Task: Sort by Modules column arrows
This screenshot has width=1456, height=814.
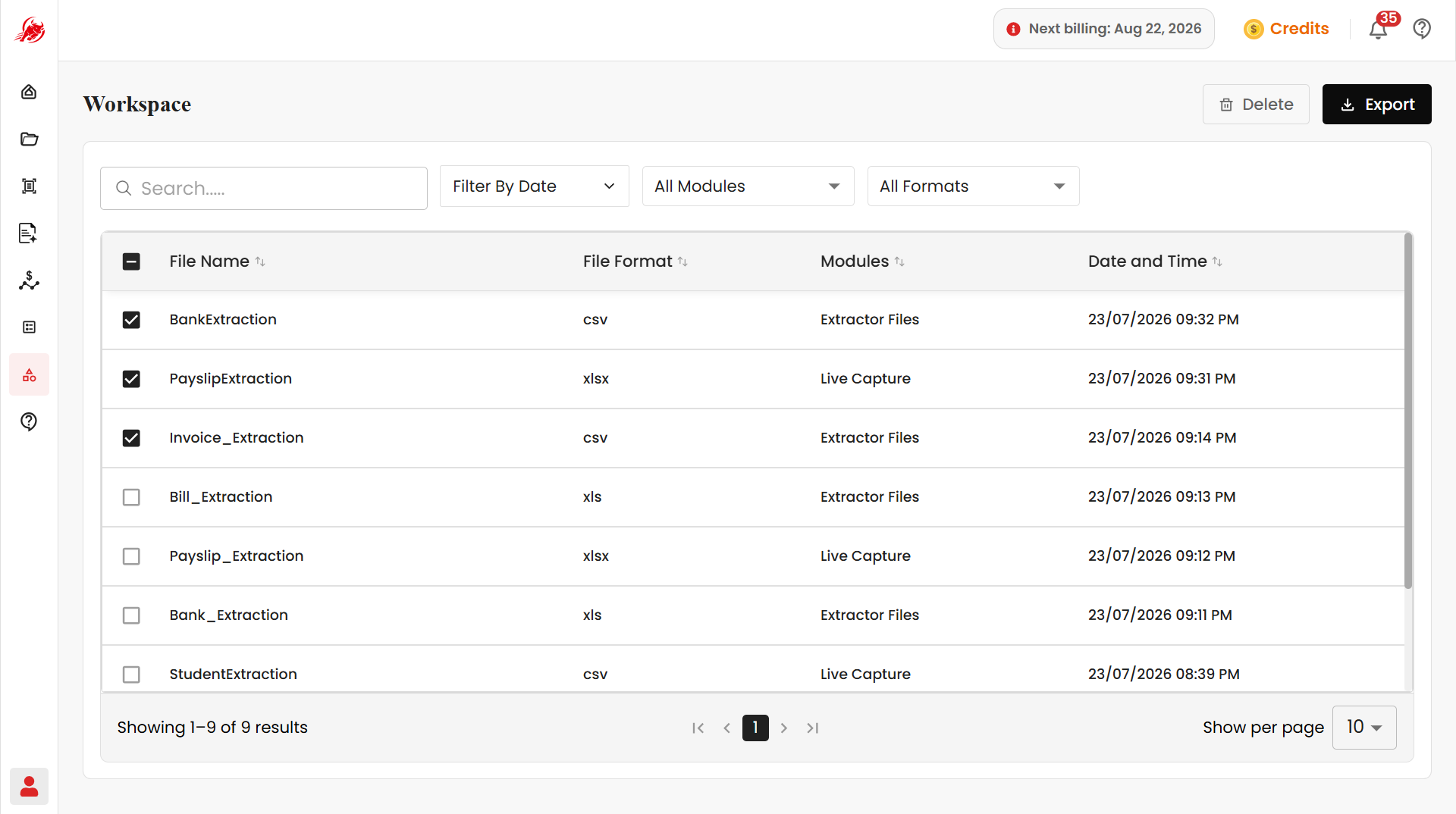Action: (899, 261)
